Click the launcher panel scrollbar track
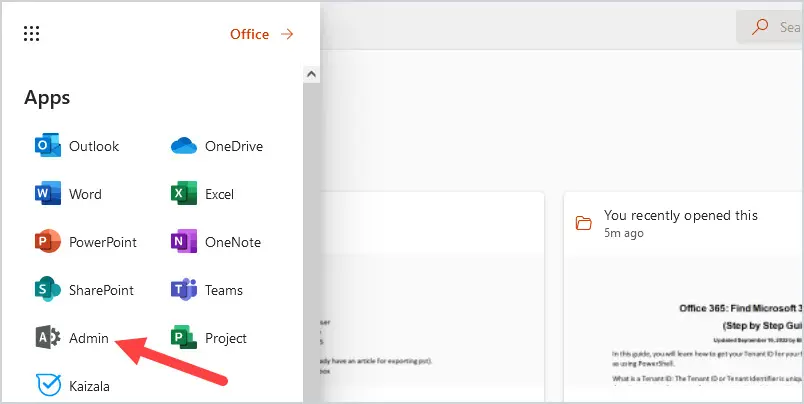The width and height of the screenshot is (804, 404). click(311, 241)
